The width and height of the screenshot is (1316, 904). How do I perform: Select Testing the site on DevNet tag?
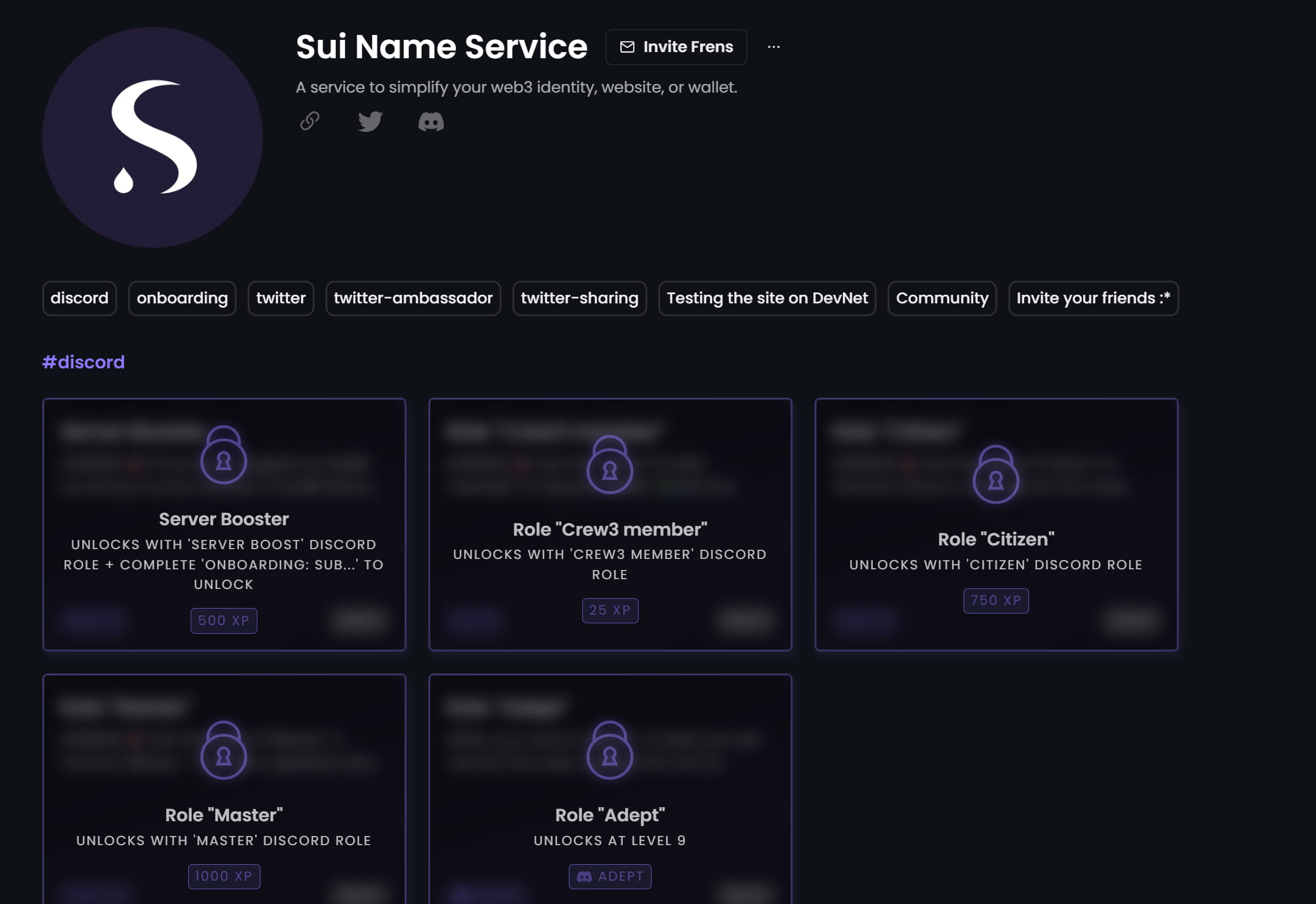pyautogui.click(x=767, y=298)
